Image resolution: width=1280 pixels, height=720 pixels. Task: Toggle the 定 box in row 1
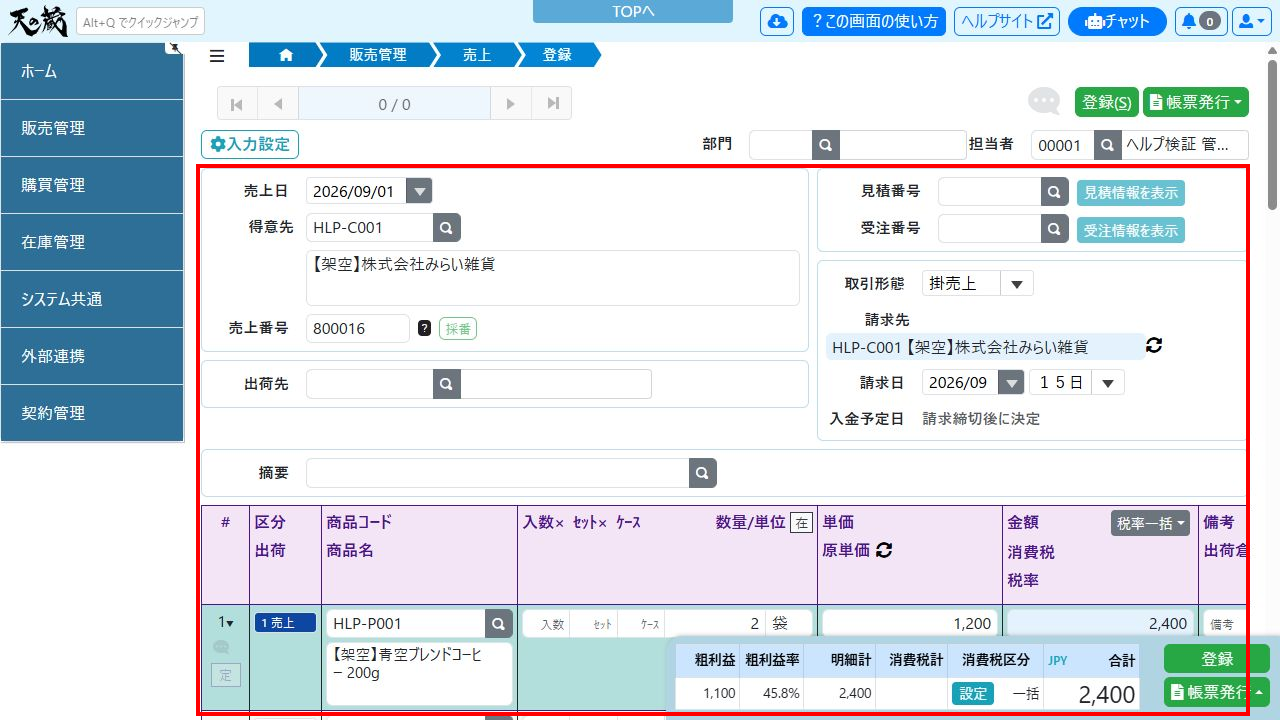(225, 676)
